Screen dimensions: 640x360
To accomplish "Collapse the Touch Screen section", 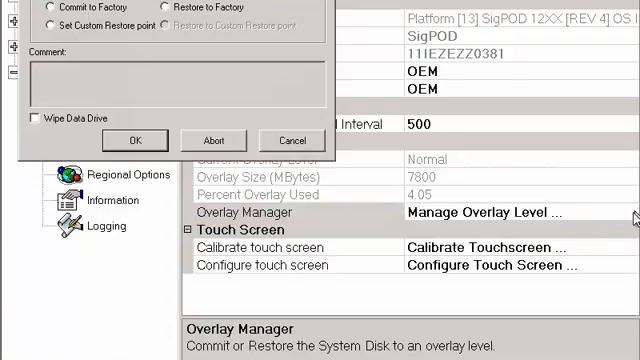I will [x=187, y=230].
